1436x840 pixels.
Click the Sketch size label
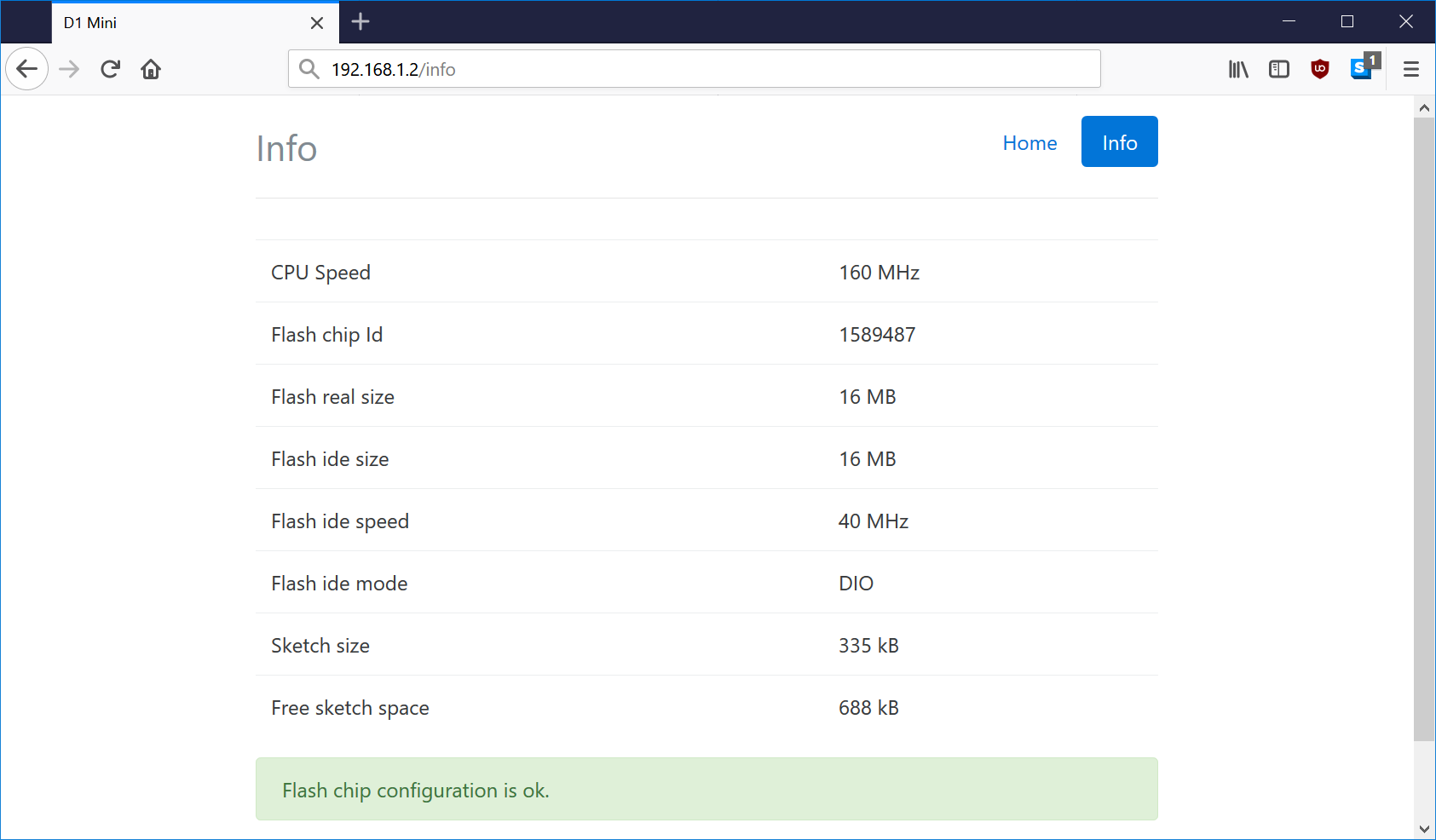tap(320, 646)
